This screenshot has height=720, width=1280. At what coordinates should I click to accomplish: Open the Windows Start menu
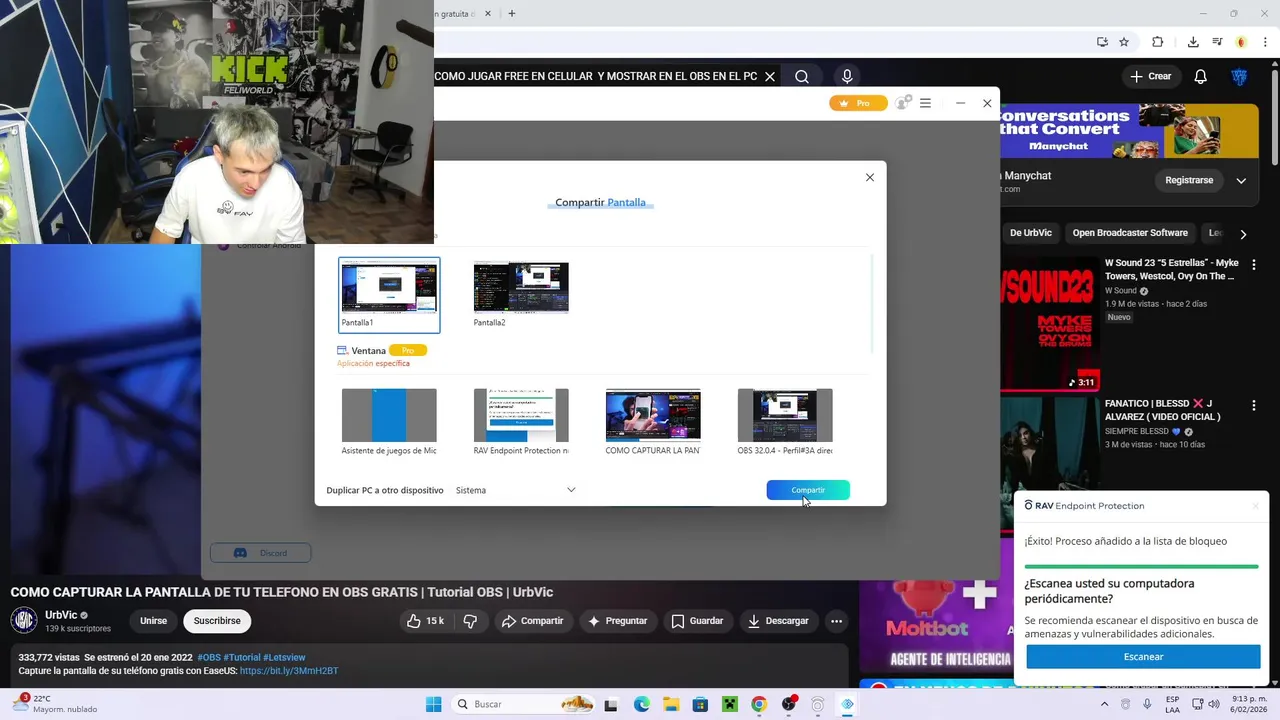433,704
